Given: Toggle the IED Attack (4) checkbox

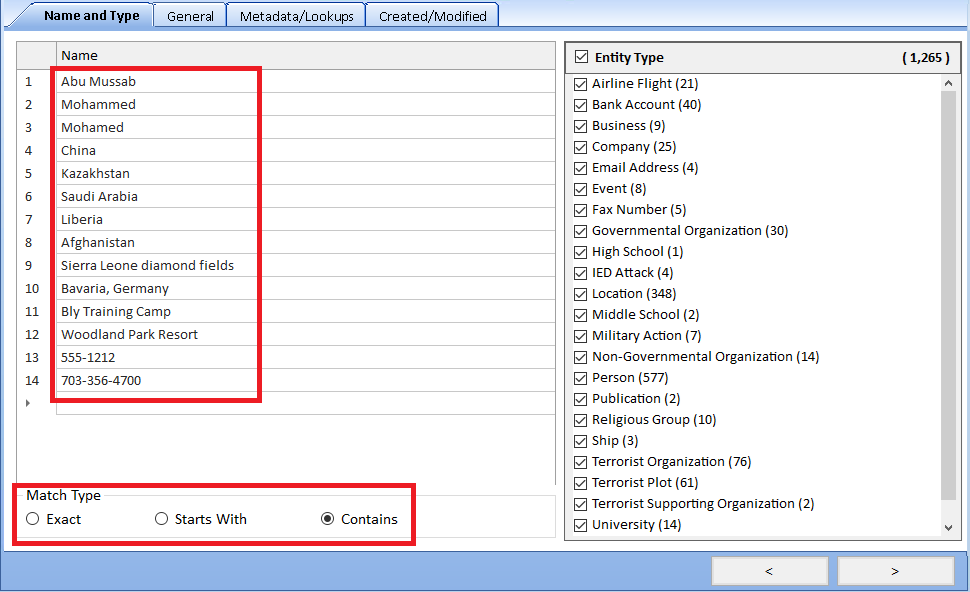Looking at the screenshot, I should click(580, 273).
